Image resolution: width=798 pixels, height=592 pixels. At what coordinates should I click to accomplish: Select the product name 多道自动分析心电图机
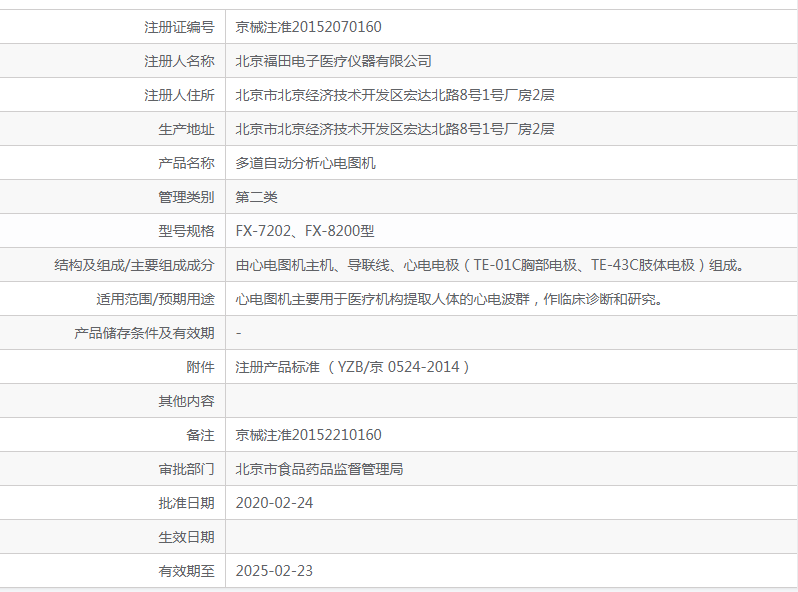pos(305,163)
